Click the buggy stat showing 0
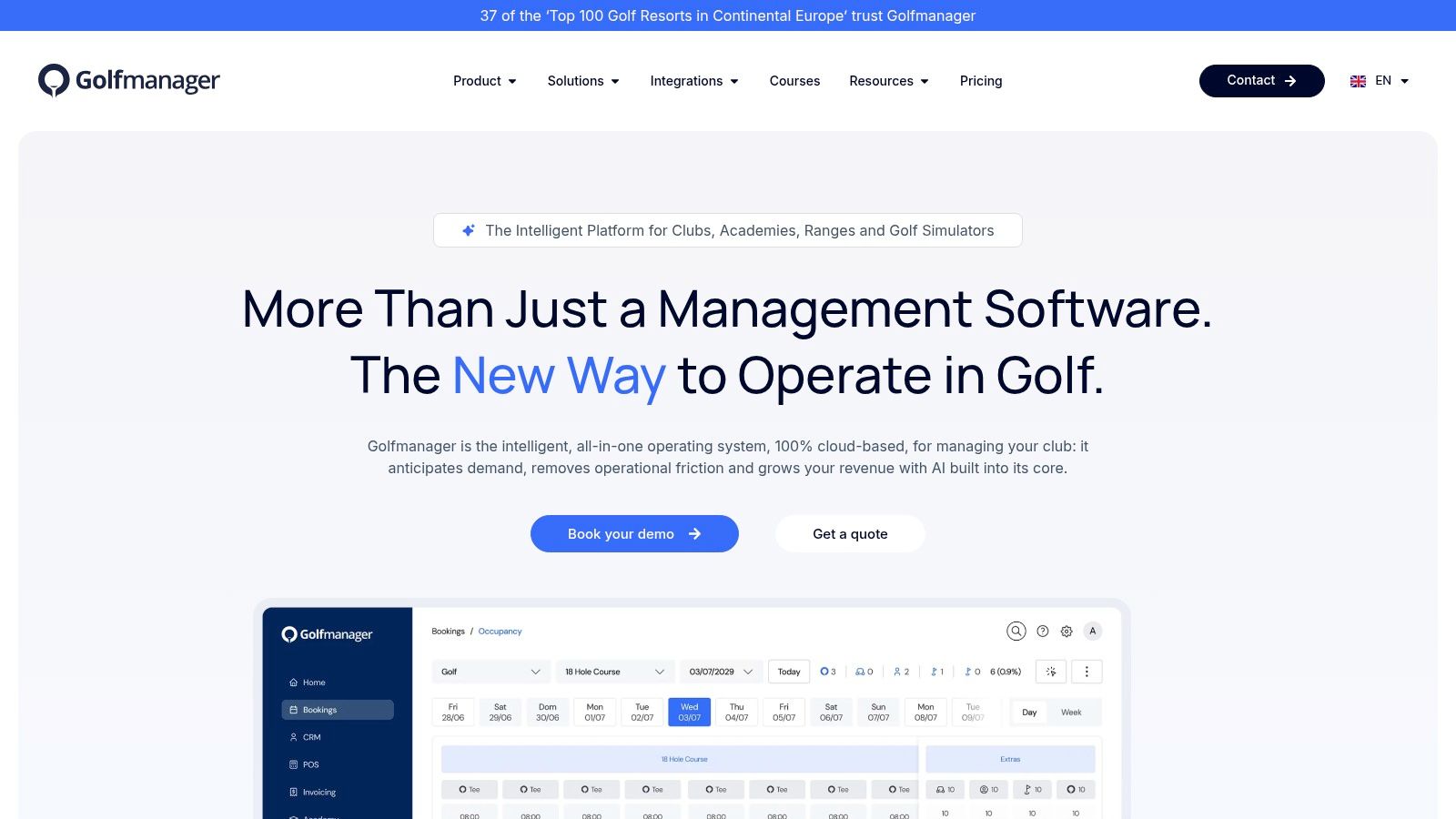 click(864, 672)
